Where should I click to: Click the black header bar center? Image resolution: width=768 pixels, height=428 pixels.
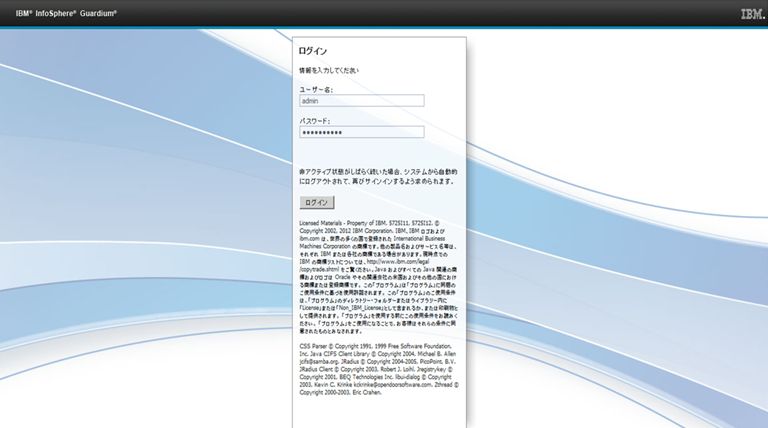(384, 14)
